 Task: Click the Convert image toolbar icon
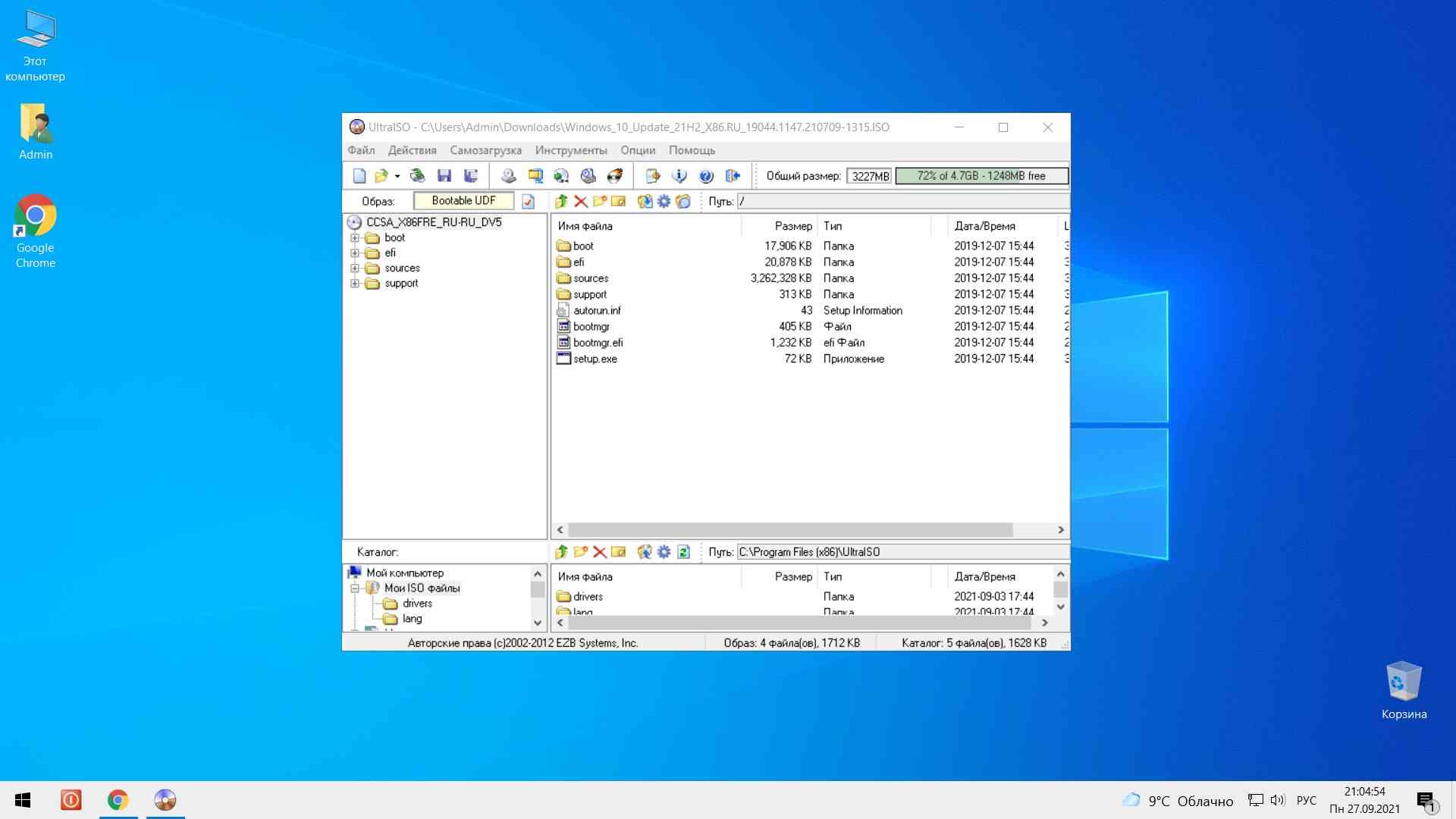point(561,176)
